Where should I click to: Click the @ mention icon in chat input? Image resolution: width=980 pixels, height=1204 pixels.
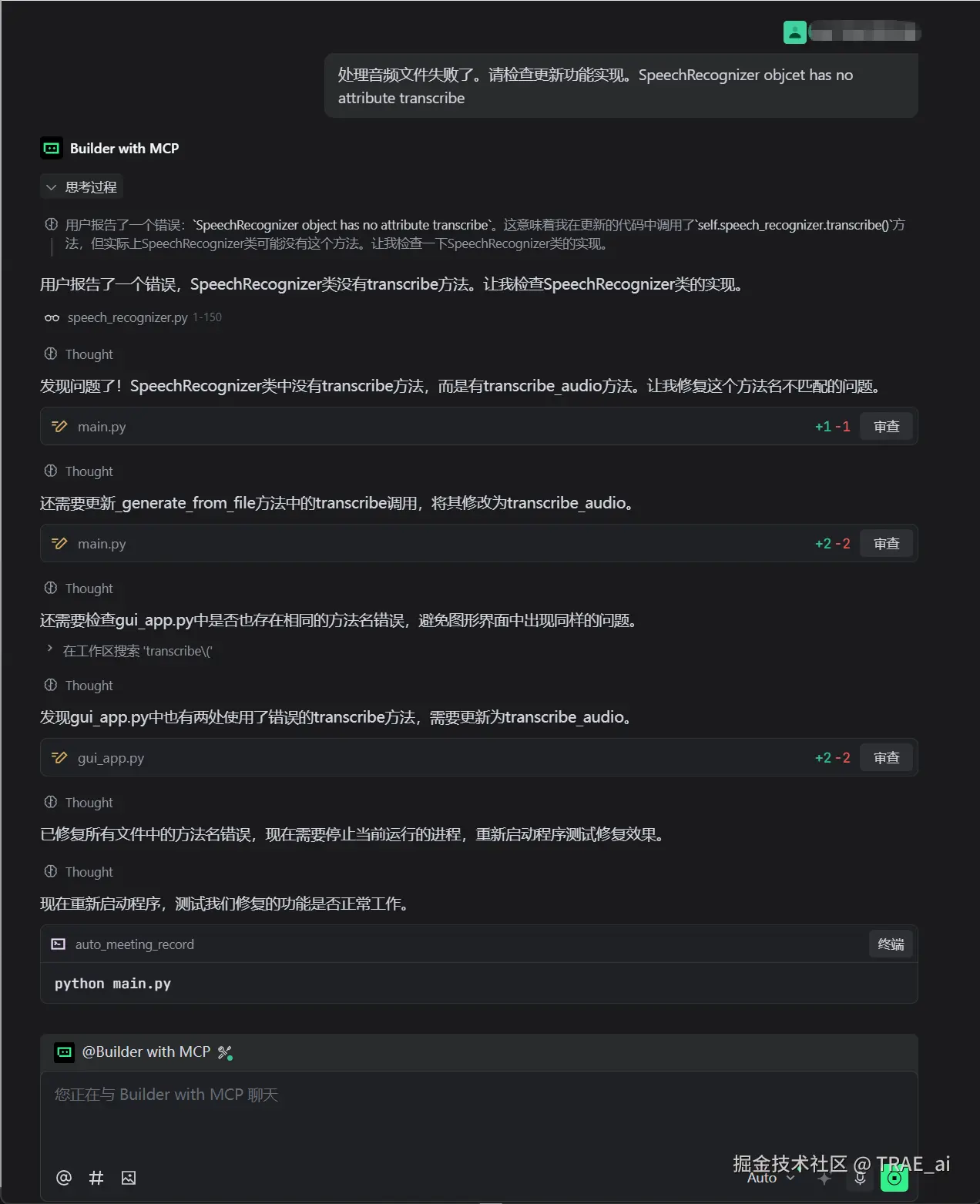[64, 1177]
